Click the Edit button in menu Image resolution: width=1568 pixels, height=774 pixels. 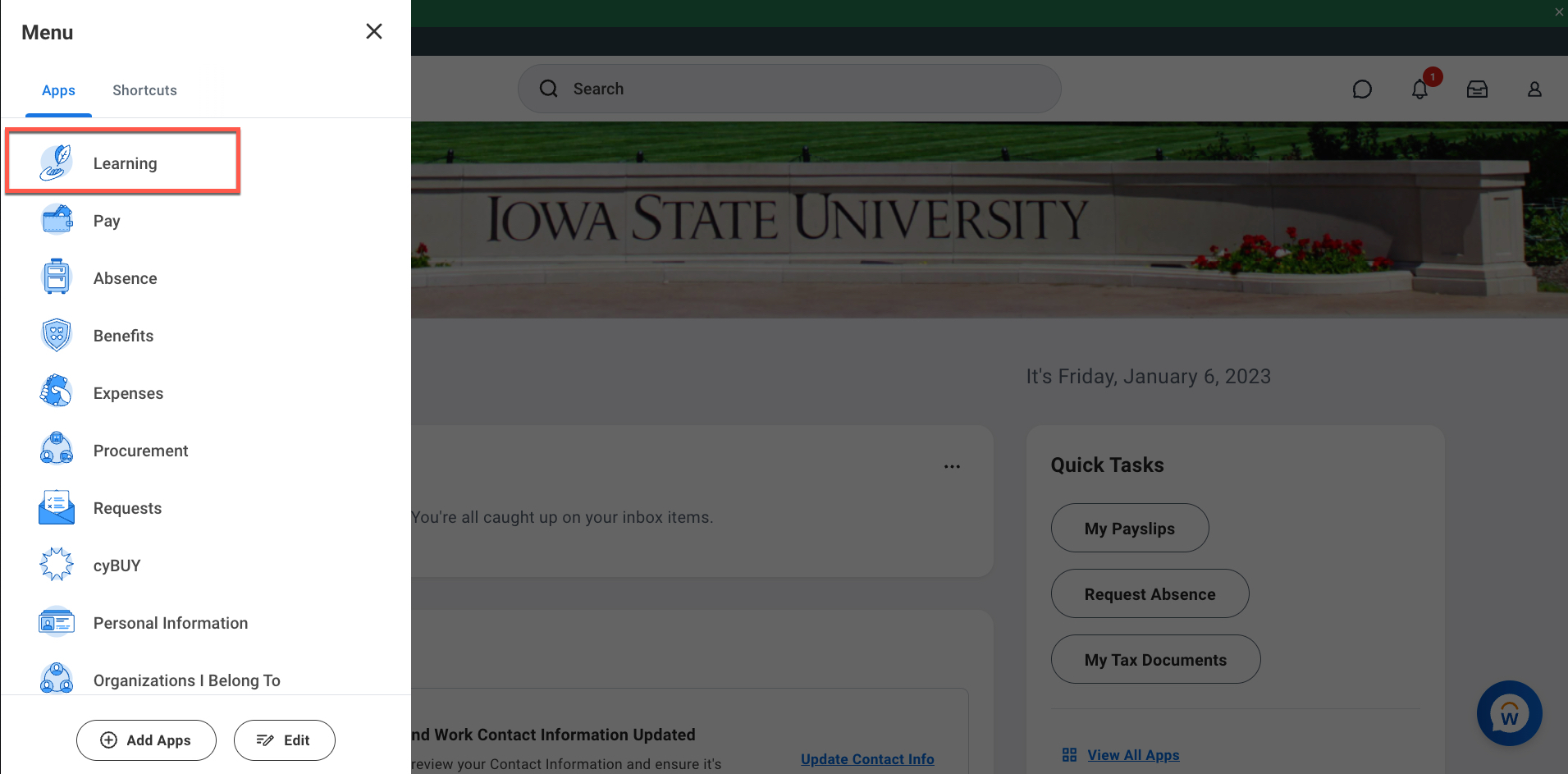tap(284, 740)
